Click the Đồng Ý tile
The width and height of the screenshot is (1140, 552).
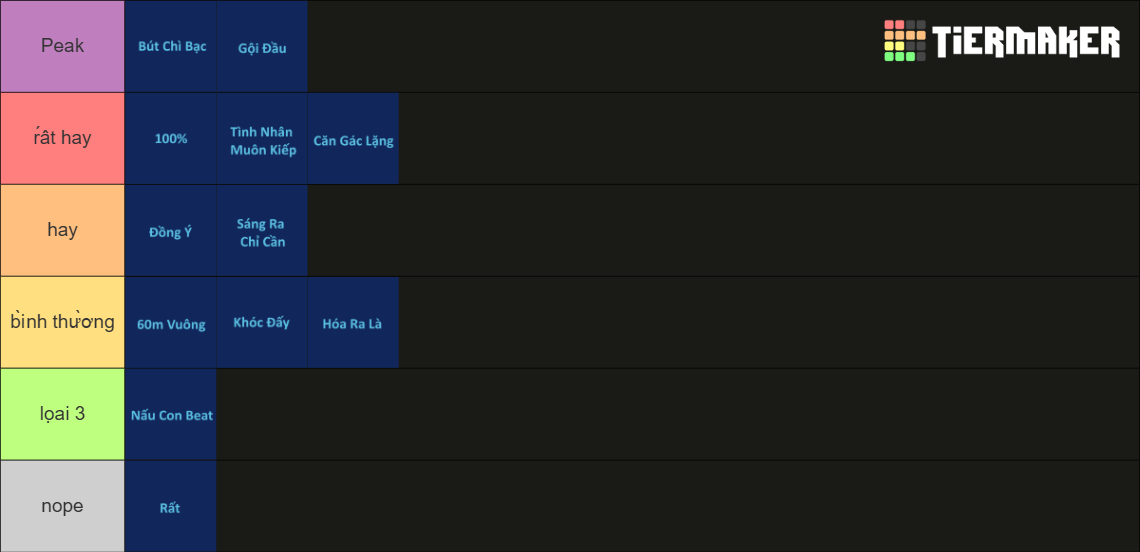tap(171, 231)
